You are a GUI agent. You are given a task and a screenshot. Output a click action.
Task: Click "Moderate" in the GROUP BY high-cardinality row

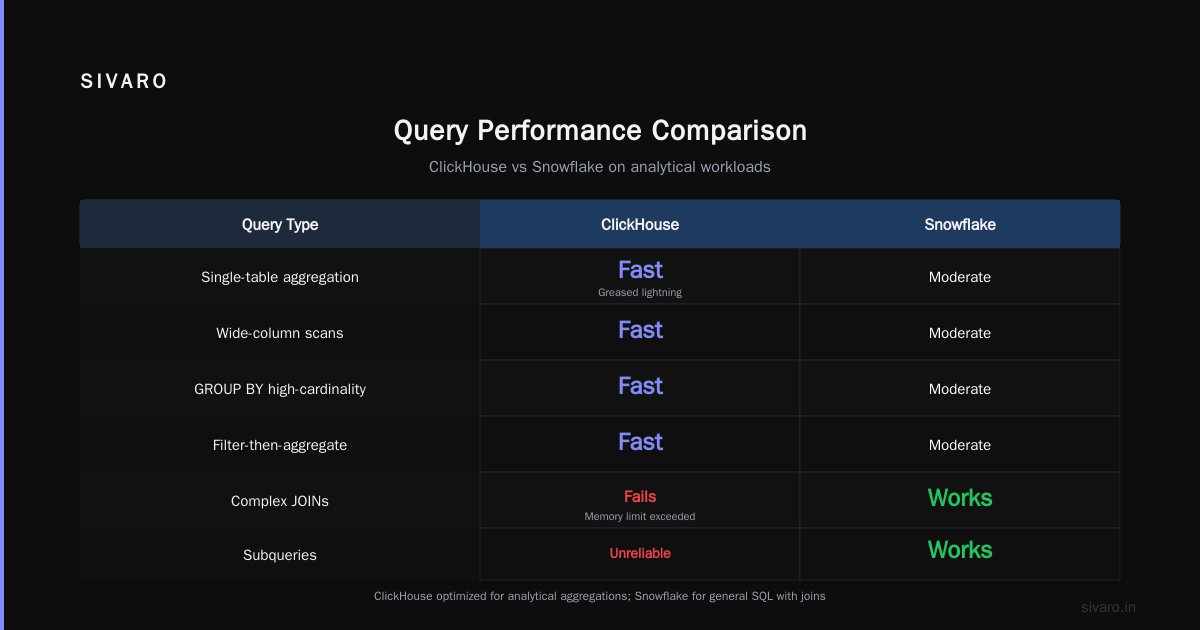coord(960,389)
